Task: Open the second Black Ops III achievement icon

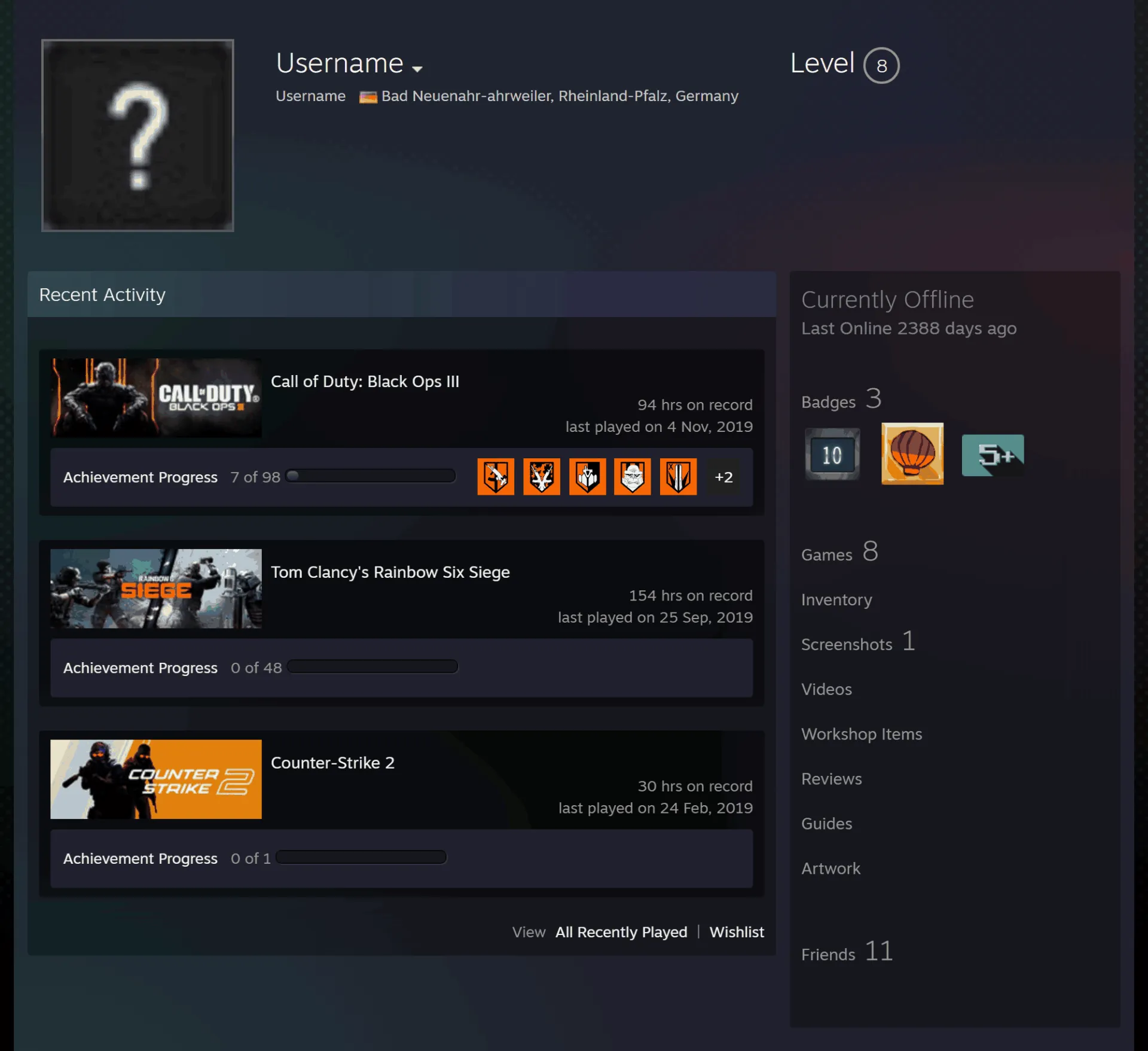Action: (542, 477)
